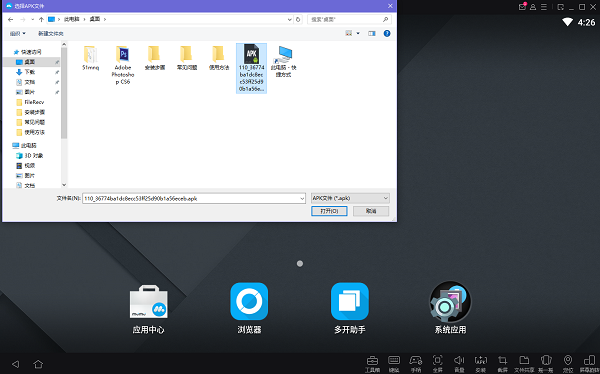Go back in the file dialog

coord(11,19)
